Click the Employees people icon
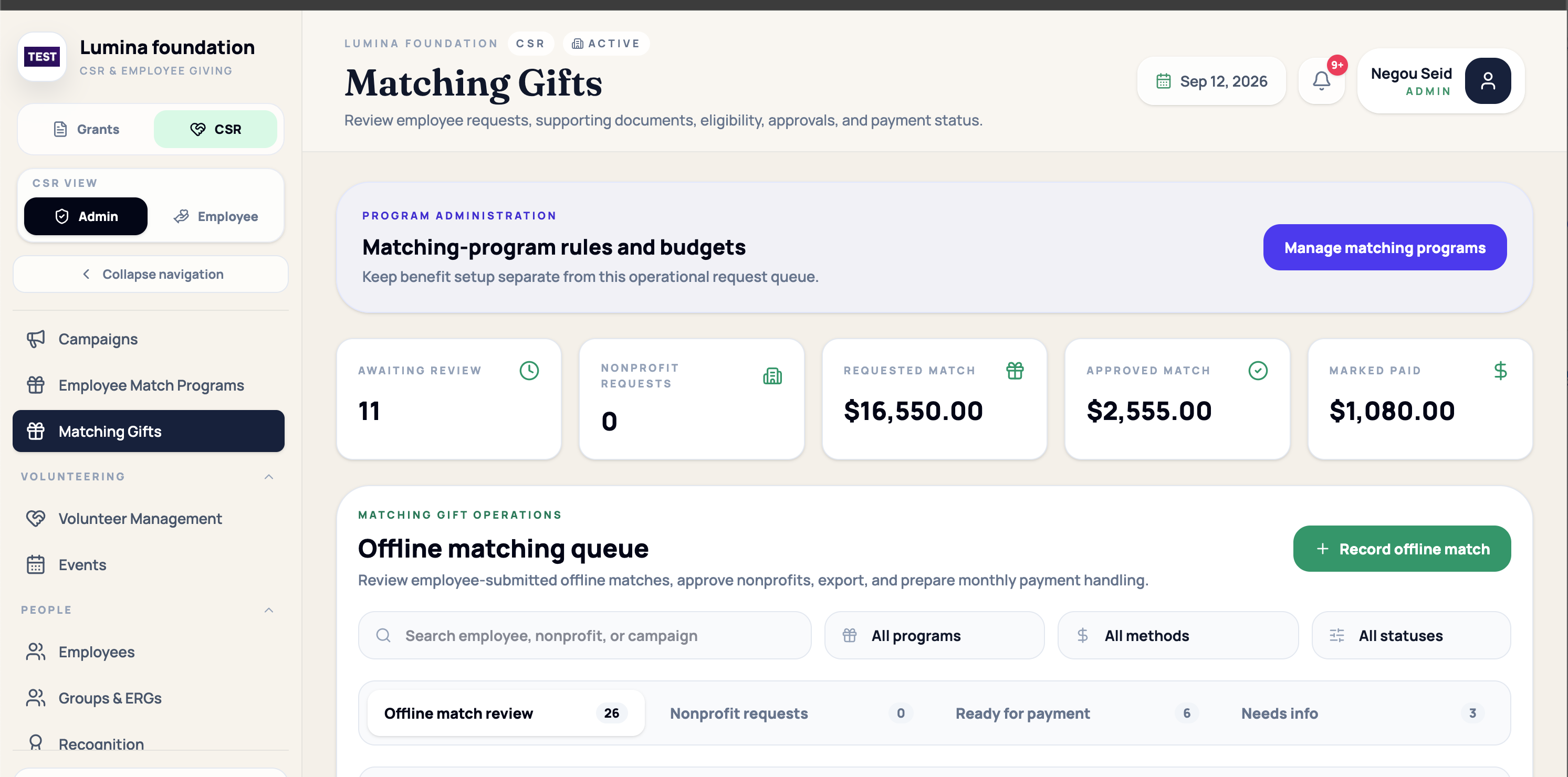The width and height of the screenshot is (1568, 777). (x=36, y=652)
